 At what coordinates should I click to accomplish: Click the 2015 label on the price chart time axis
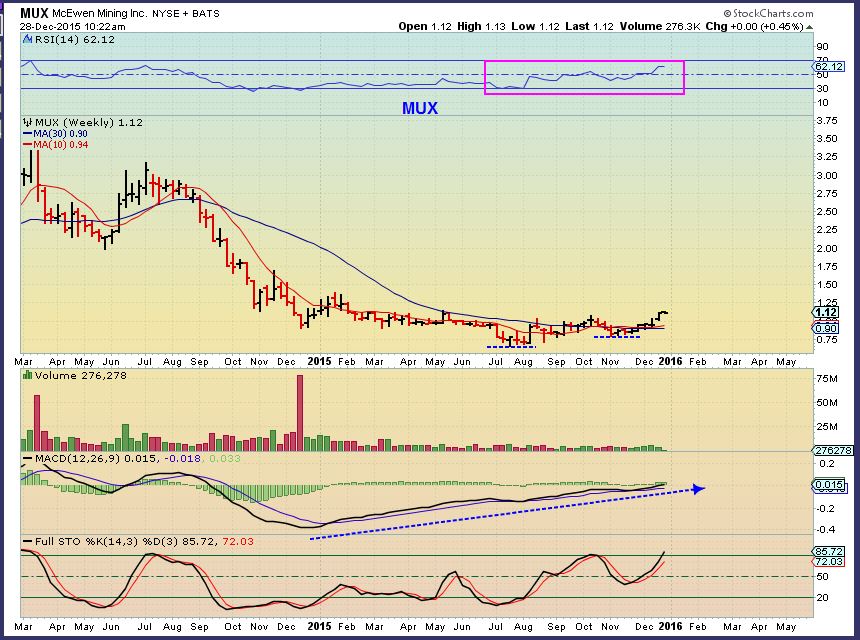click(x=319, y=361)
